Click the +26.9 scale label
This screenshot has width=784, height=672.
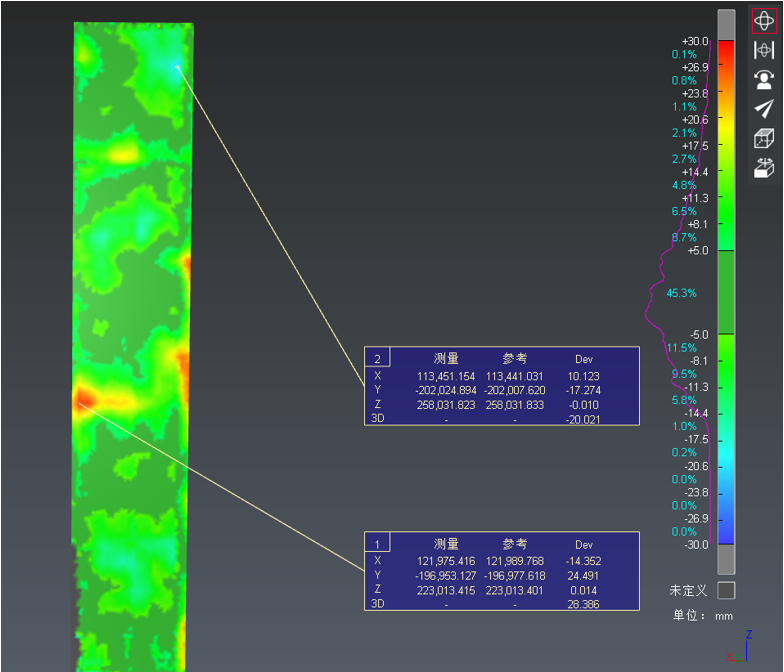pyautogui.click(x=695, y=67)
